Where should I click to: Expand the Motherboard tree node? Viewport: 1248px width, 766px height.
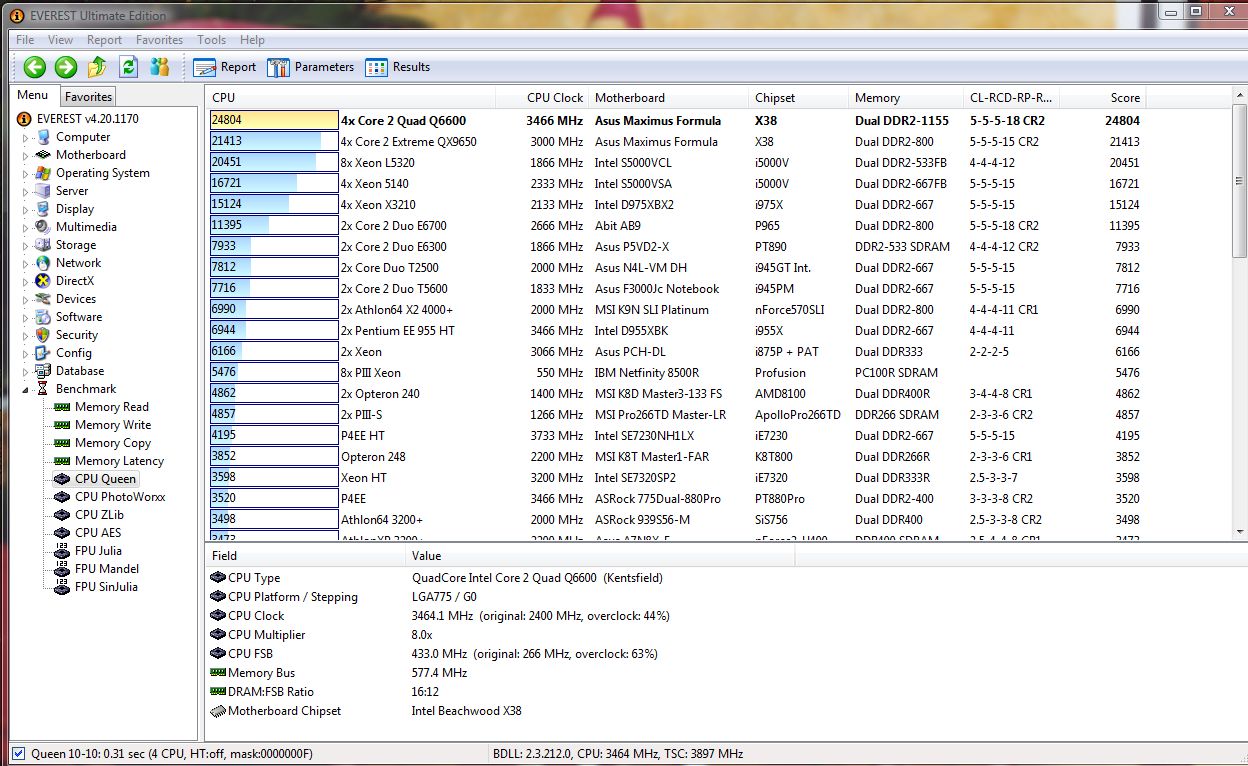point(26,155)
